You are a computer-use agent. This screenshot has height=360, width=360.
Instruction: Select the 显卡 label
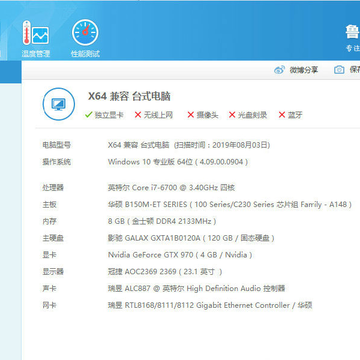[x=49, y=255]
